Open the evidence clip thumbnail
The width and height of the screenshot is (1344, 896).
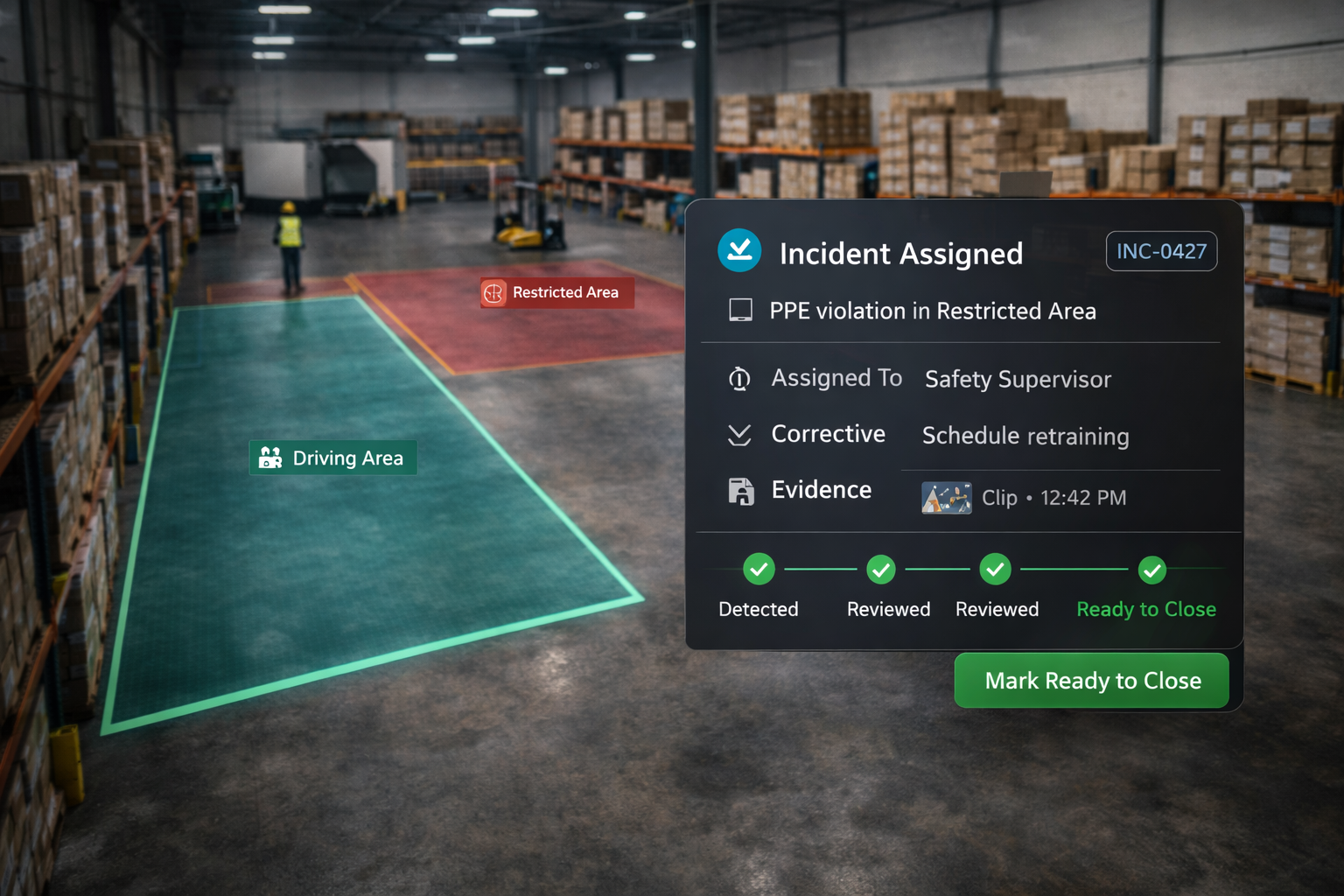coord(946,497)
